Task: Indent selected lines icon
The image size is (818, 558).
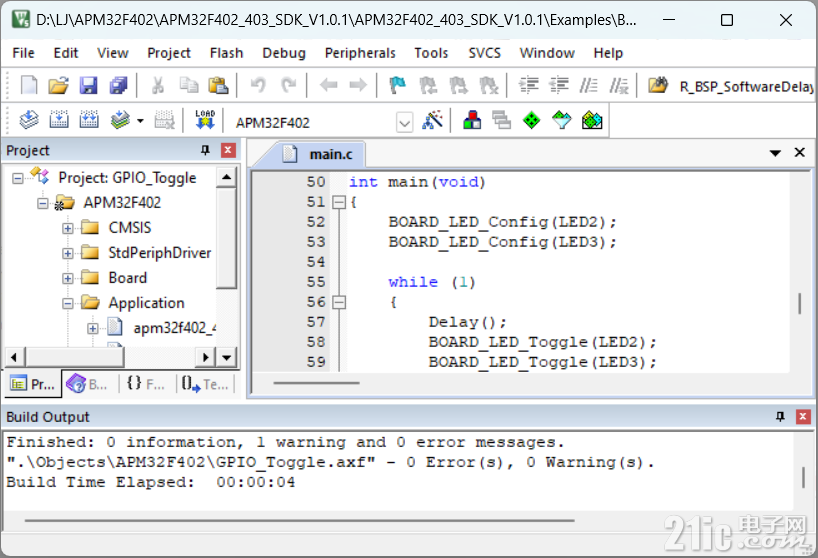Action: pyautogui.click(x=528, y=85)
